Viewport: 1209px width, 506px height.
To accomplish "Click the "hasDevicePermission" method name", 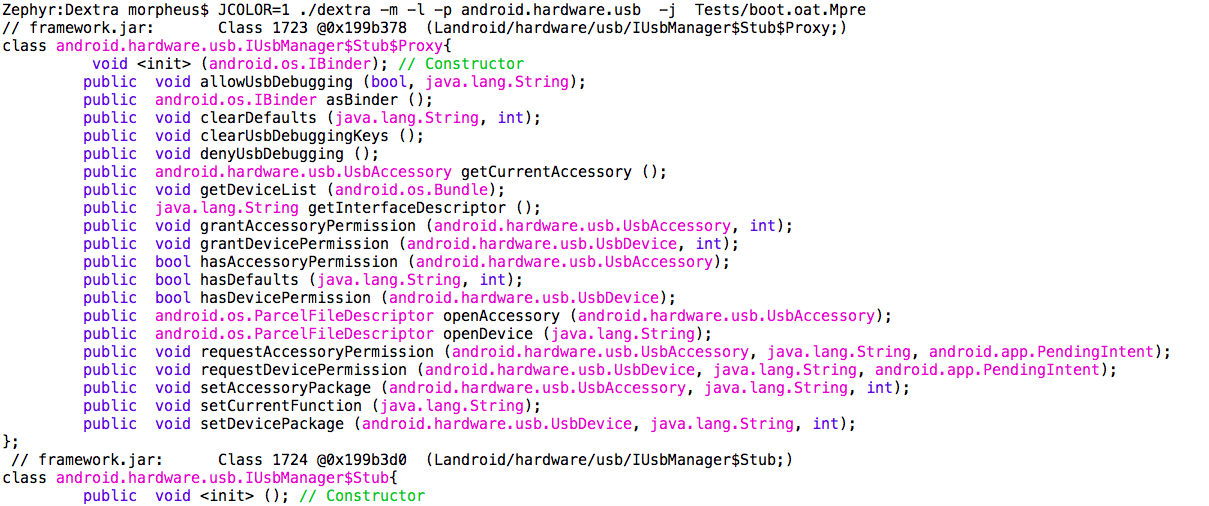I will [285, 298].
